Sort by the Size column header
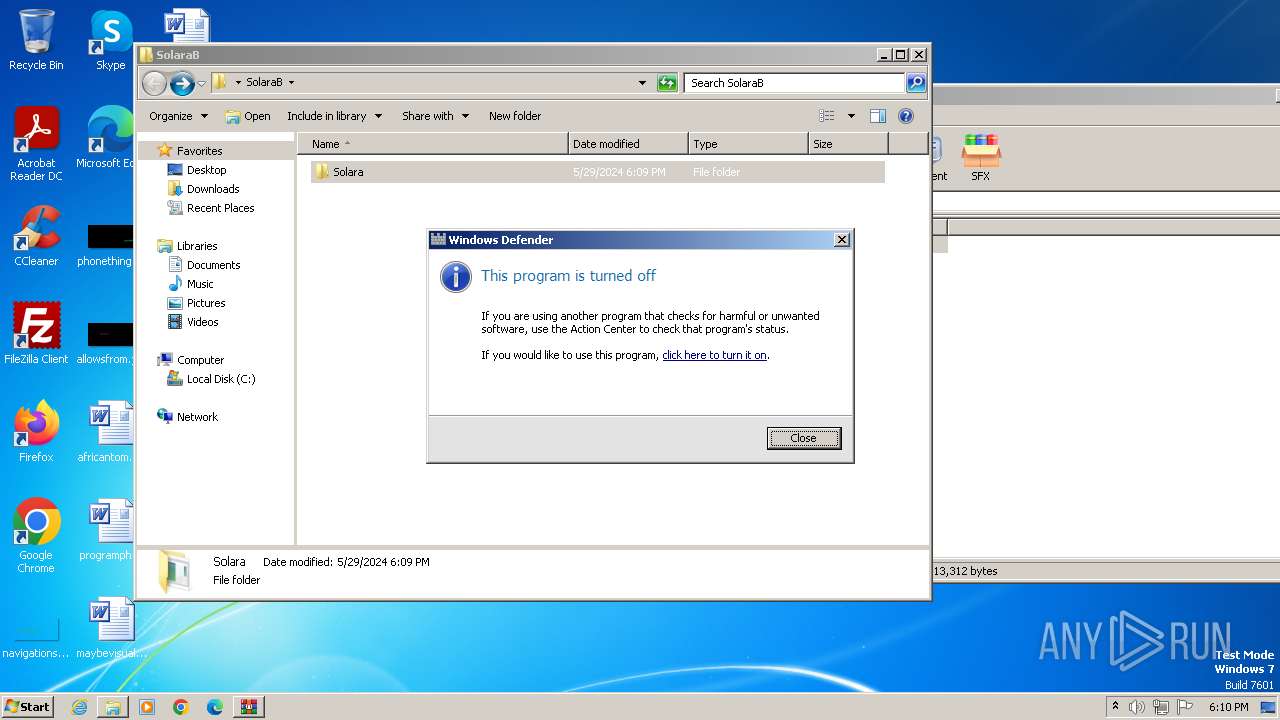 click(x=848, y=144)
